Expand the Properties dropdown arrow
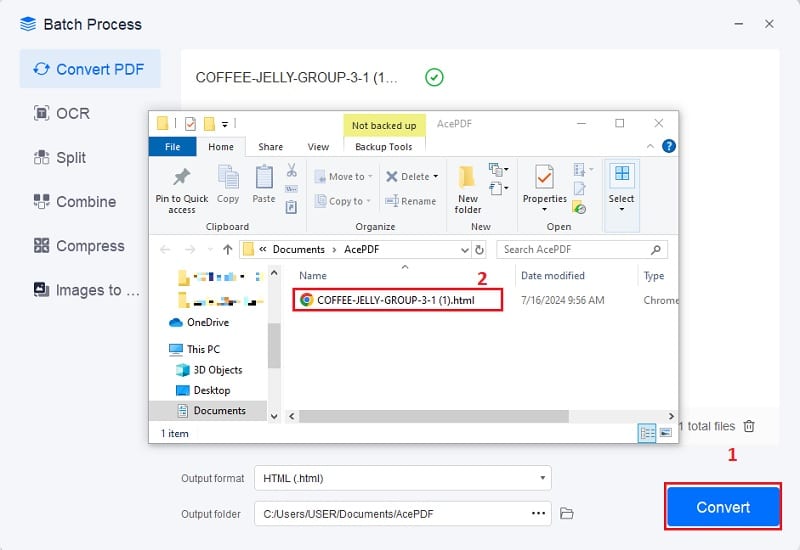Viewport: 800px width, 550px height. (x=544, y=210)
